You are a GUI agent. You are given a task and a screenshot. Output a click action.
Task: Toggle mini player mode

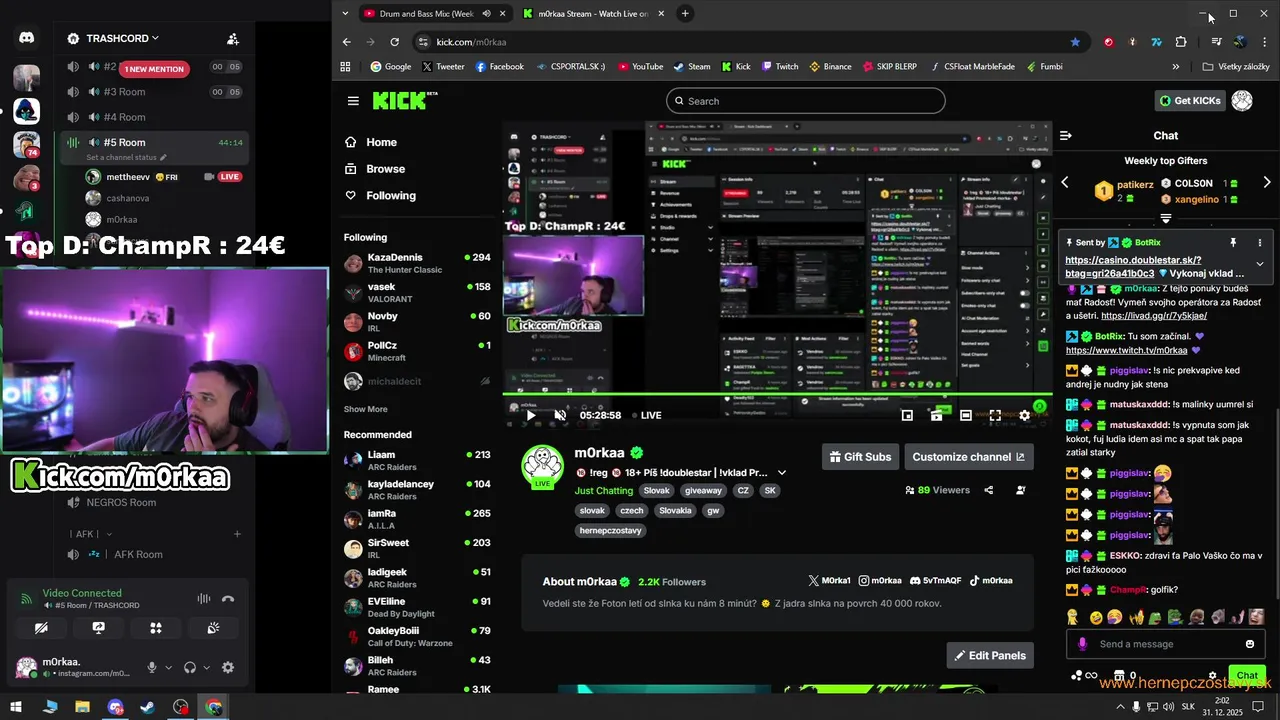pyautogui.click(x=907, y=415)
